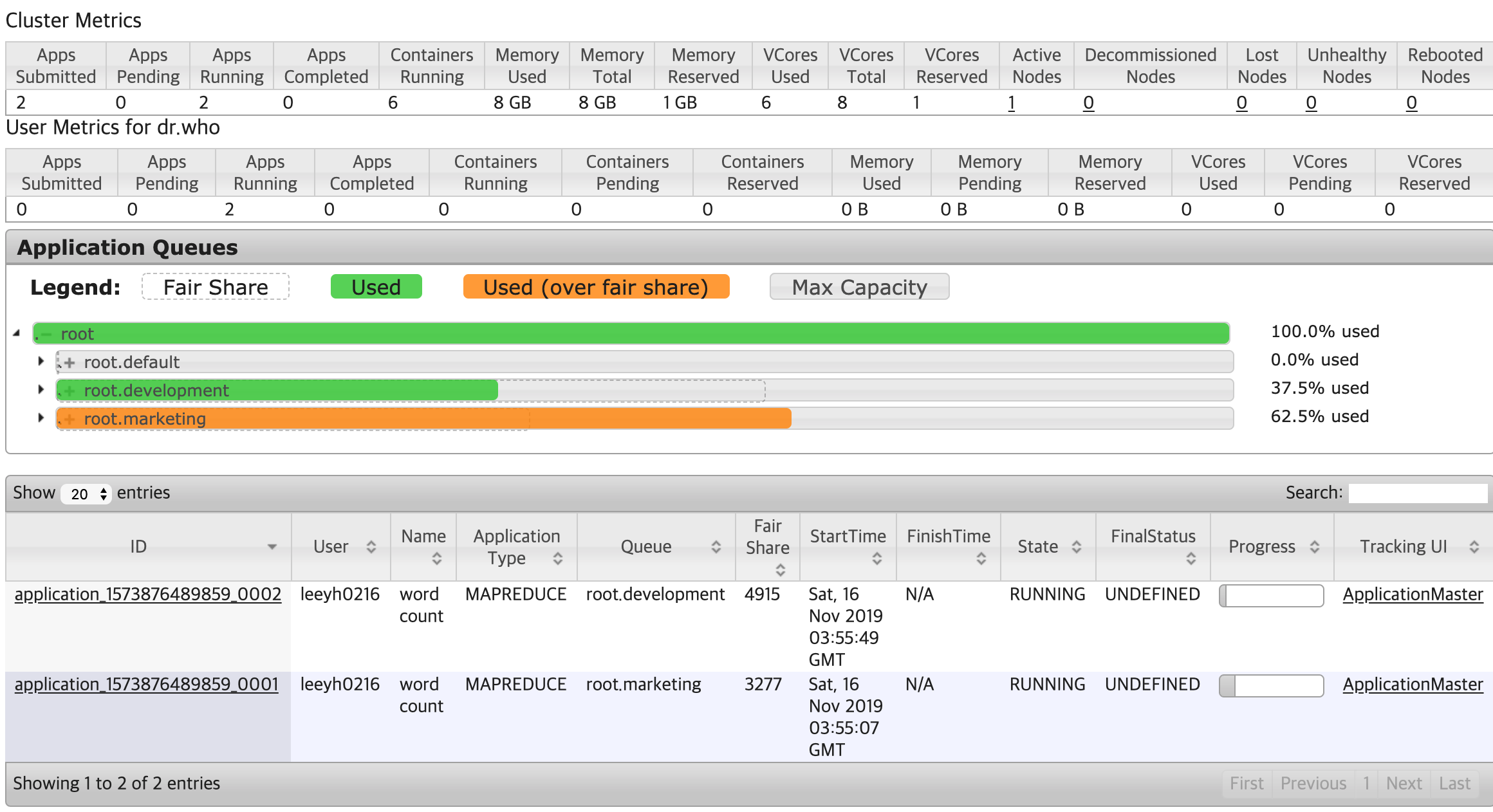Click the Fair Share sort arrows
Viewport: 1493px width, 812px height.
(x=780, y=569)
